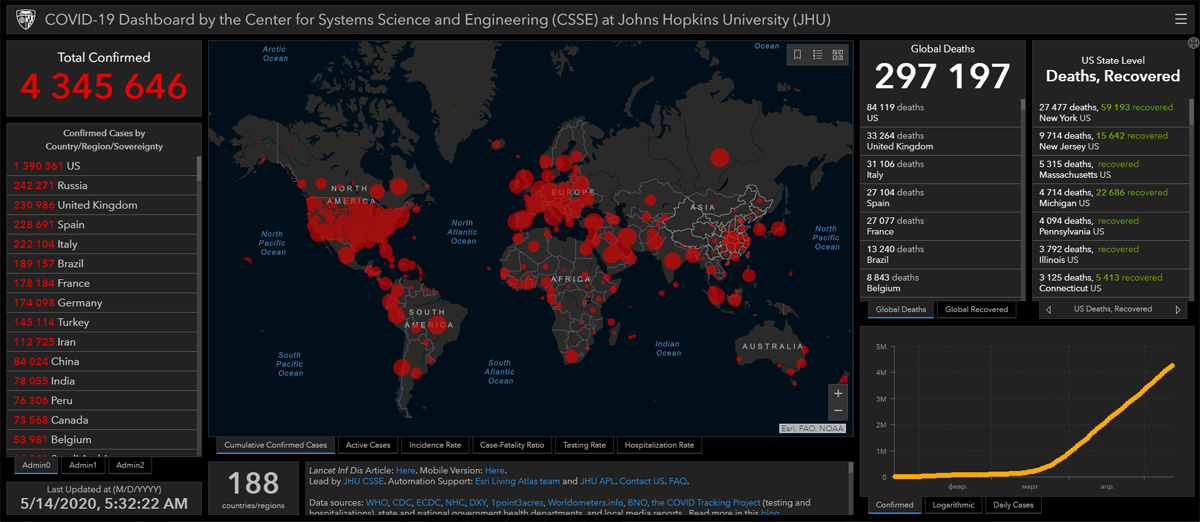Select Russia in confirmed cases list
Screen dimensions: 1200x522
(103, 185)
